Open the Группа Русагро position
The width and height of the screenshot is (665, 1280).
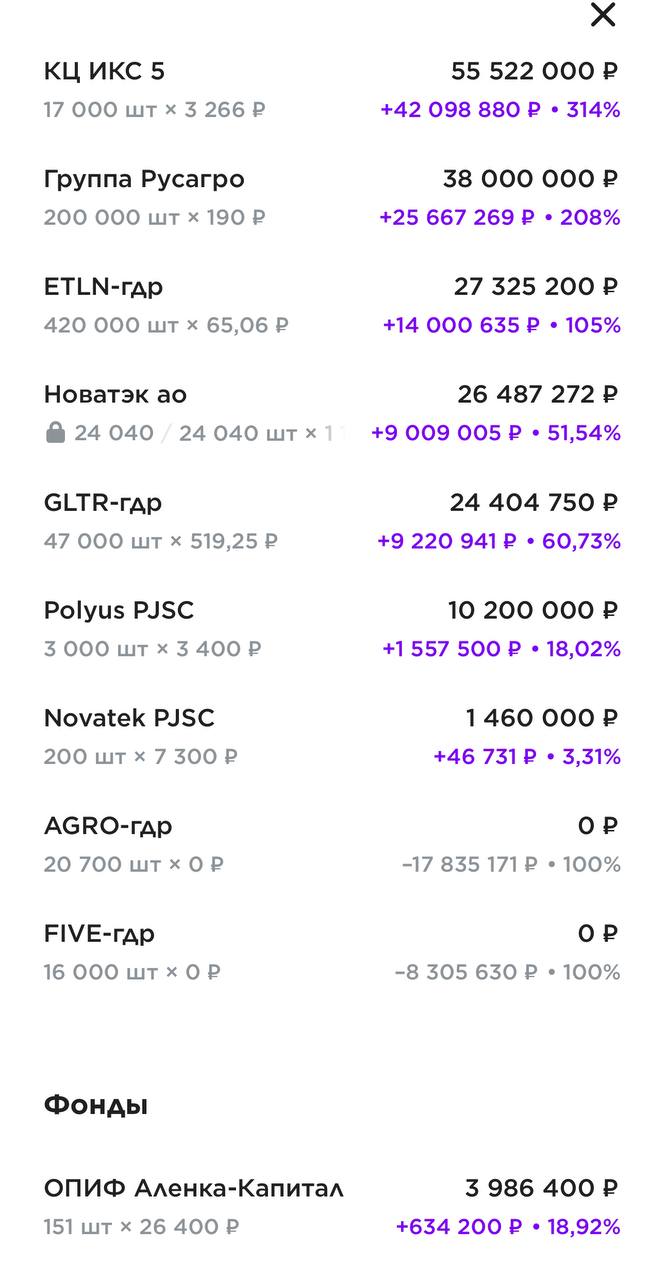click(x=144, y=179)
